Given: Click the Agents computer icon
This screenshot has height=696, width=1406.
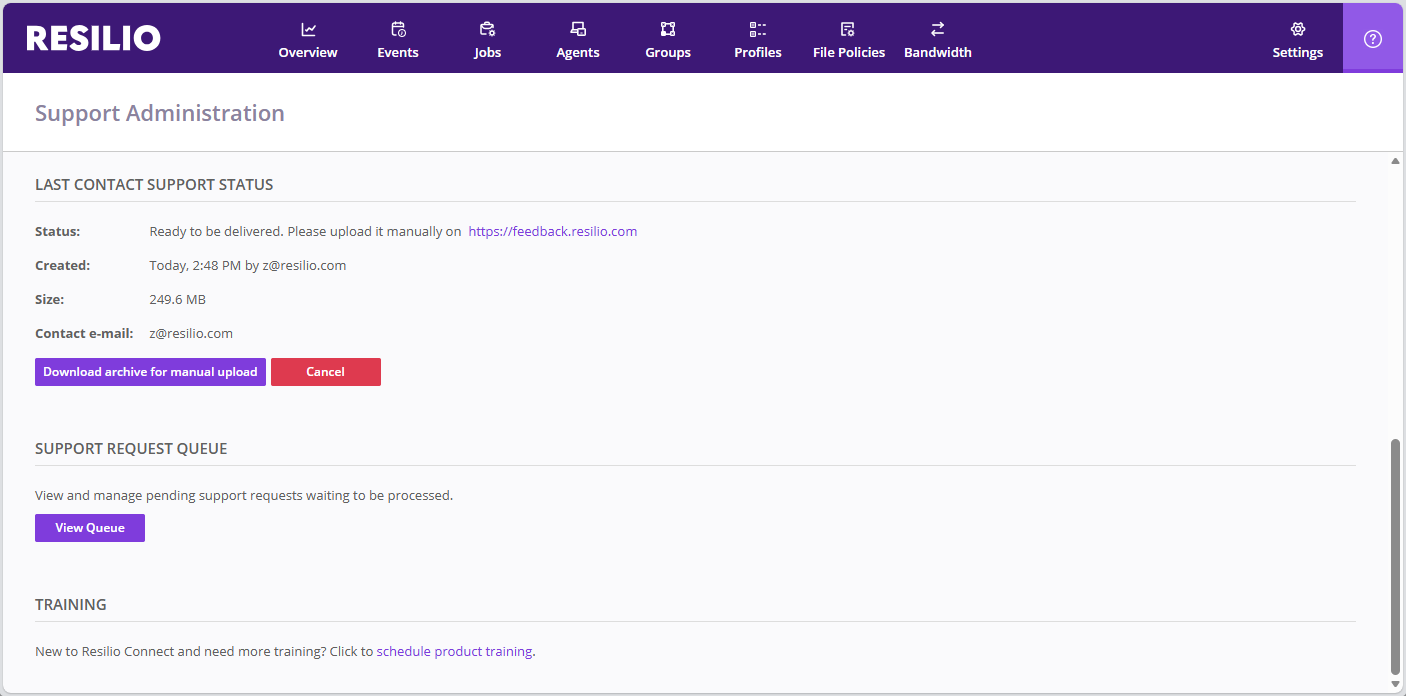Looking at the screenshot, I should point(578,29).
